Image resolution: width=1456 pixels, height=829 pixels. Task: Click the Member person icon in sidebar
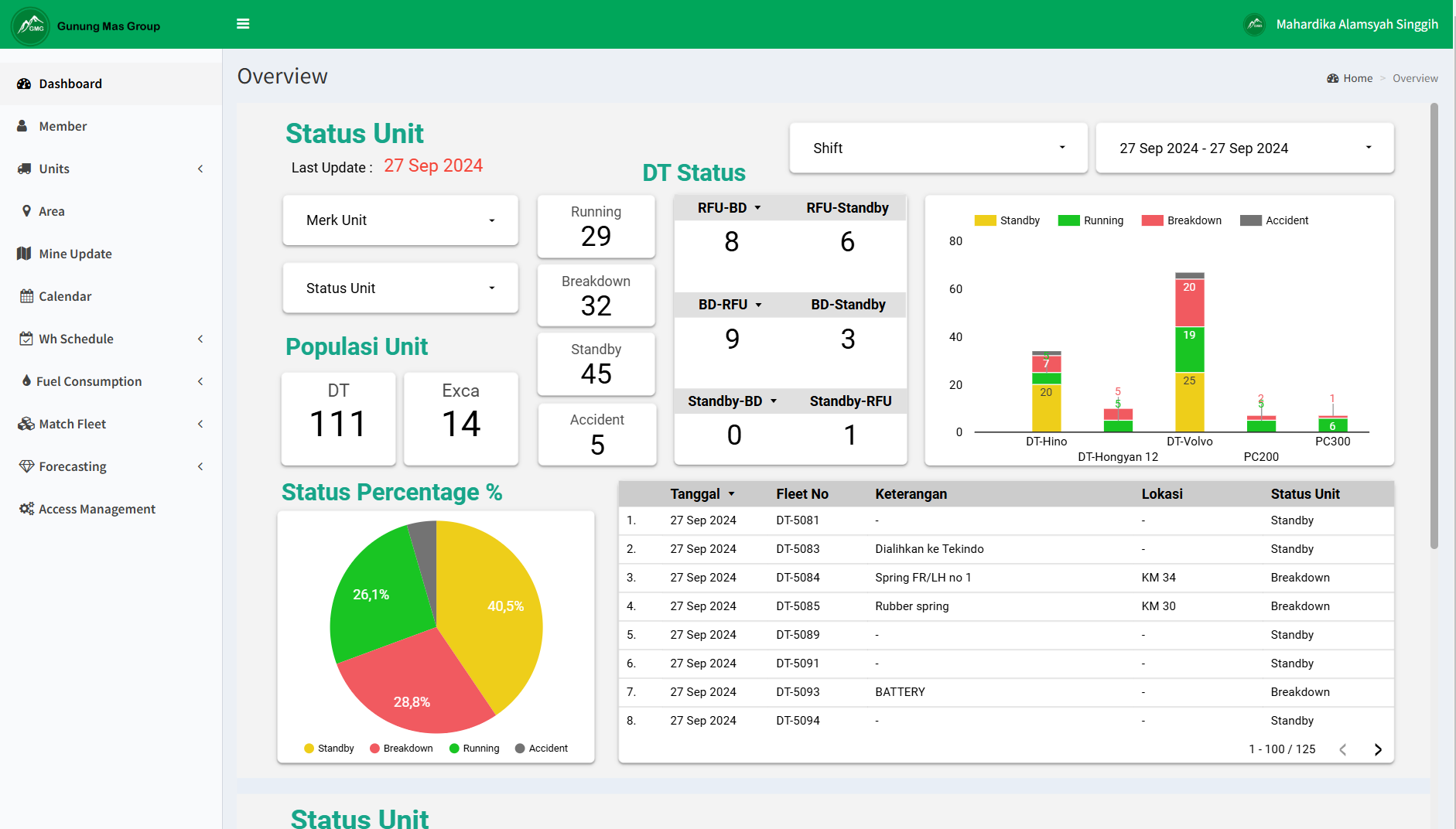[x=23, y=126]
